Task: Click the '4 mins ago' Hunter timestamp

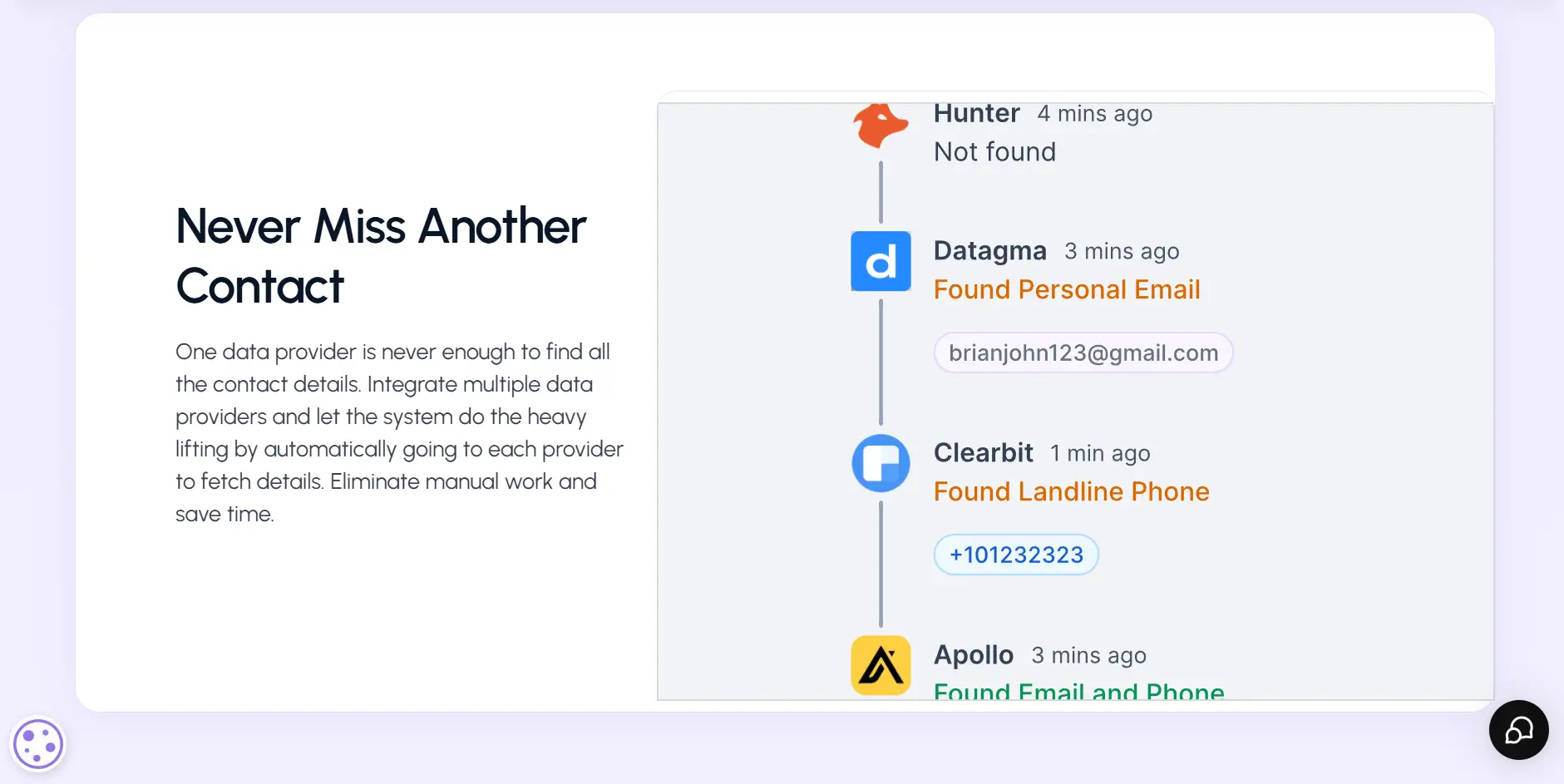Action: pyautogui.click(x=1094, y=113)
